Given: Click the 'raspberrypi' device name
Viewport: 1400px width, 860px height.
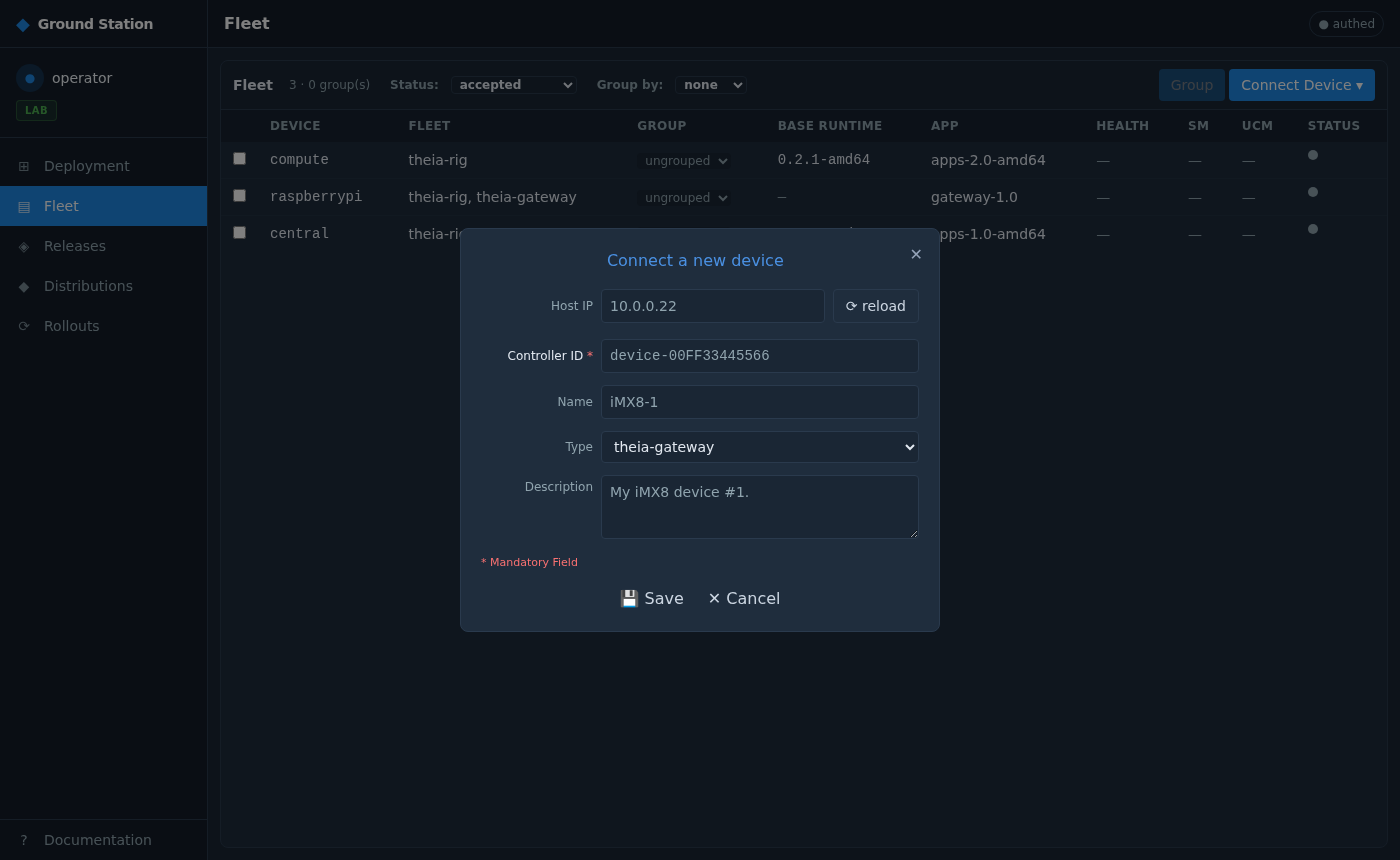Looking at the screenshot, I should (316, 197).
